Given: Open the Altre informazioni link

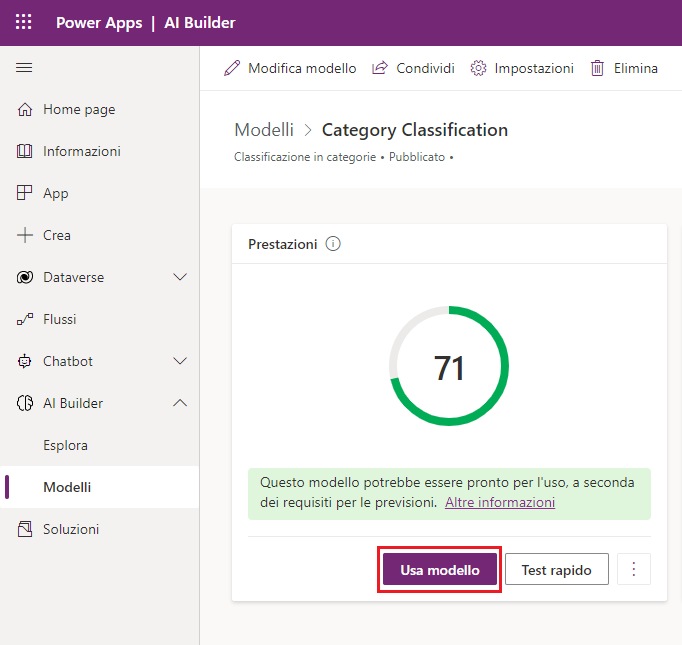Looking at the screenshot, I should [x=500, y=502].
